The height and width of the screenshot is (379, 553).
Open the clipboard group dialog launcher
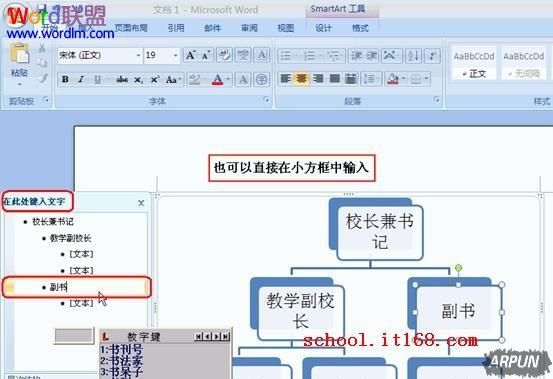pyautogui.click(x=46, y=100)
